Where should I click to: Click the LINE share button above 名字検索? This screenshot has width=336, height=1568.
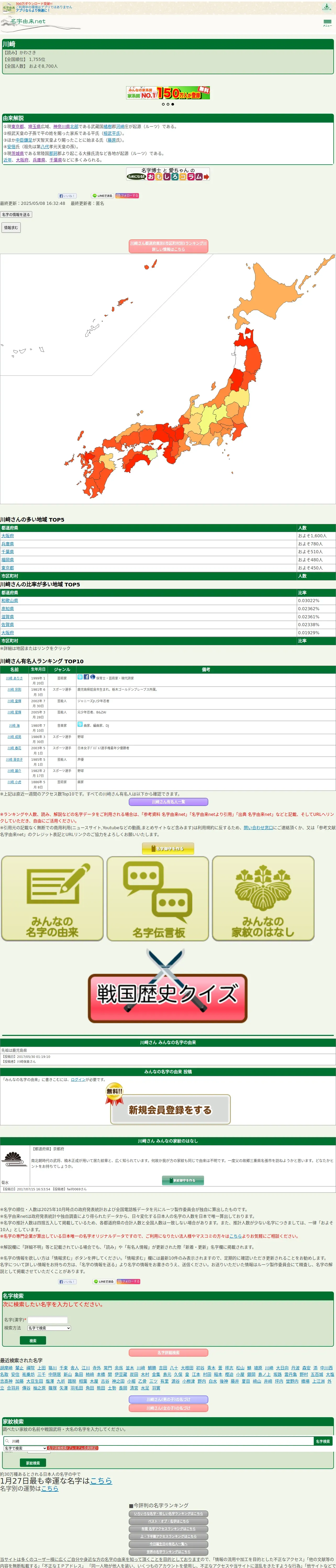click(104, 1282)
